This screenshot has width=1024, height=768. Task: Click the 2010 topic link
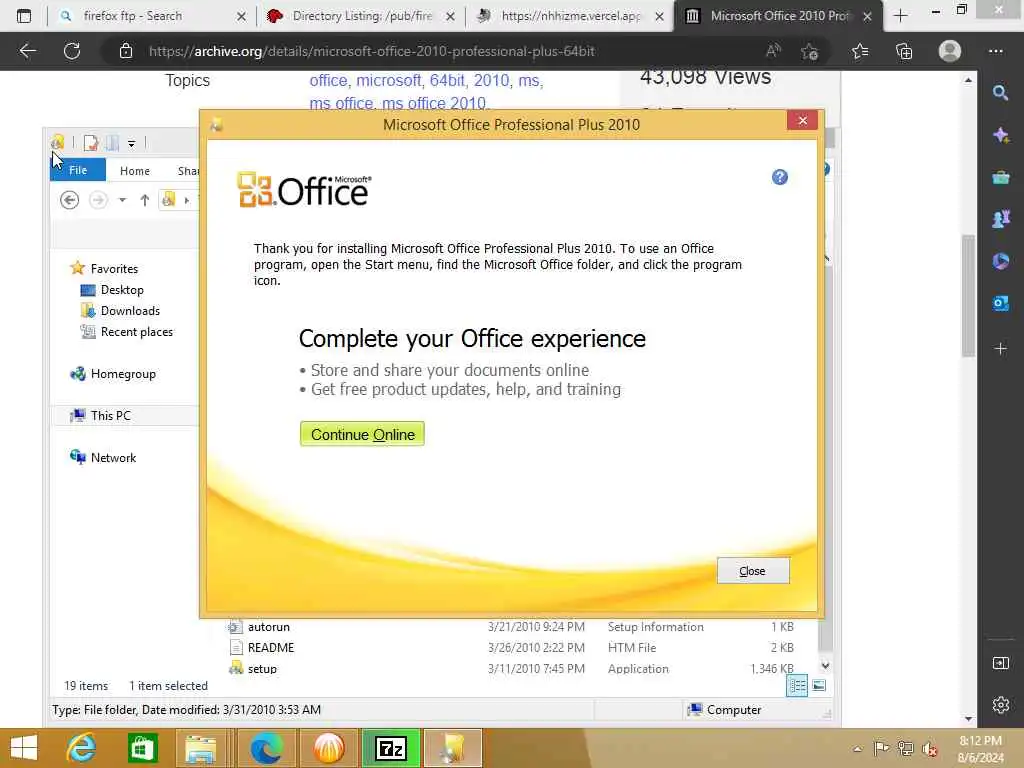click(491, 80)
